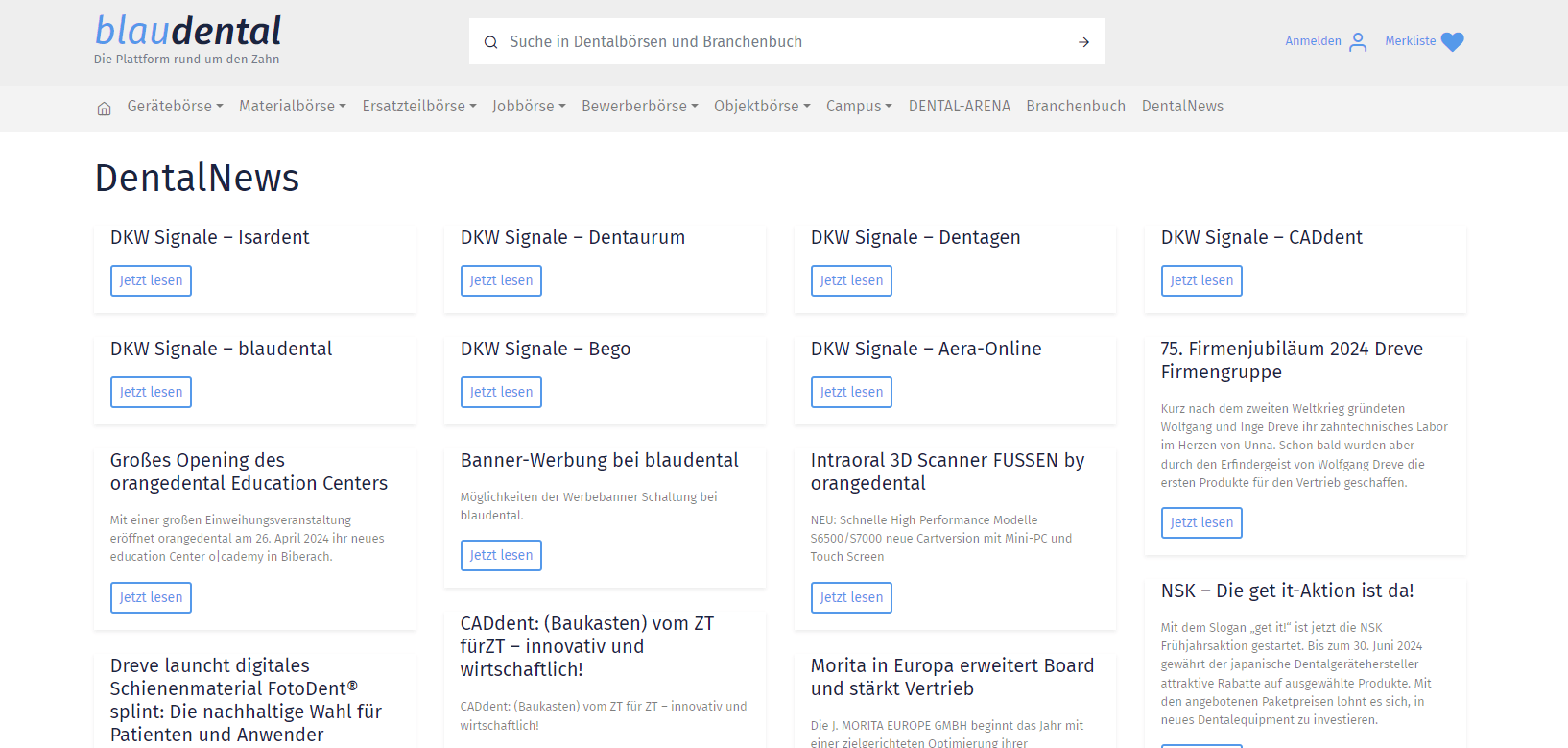
Task: Click the blaudental logo
Action: (188, 32)
